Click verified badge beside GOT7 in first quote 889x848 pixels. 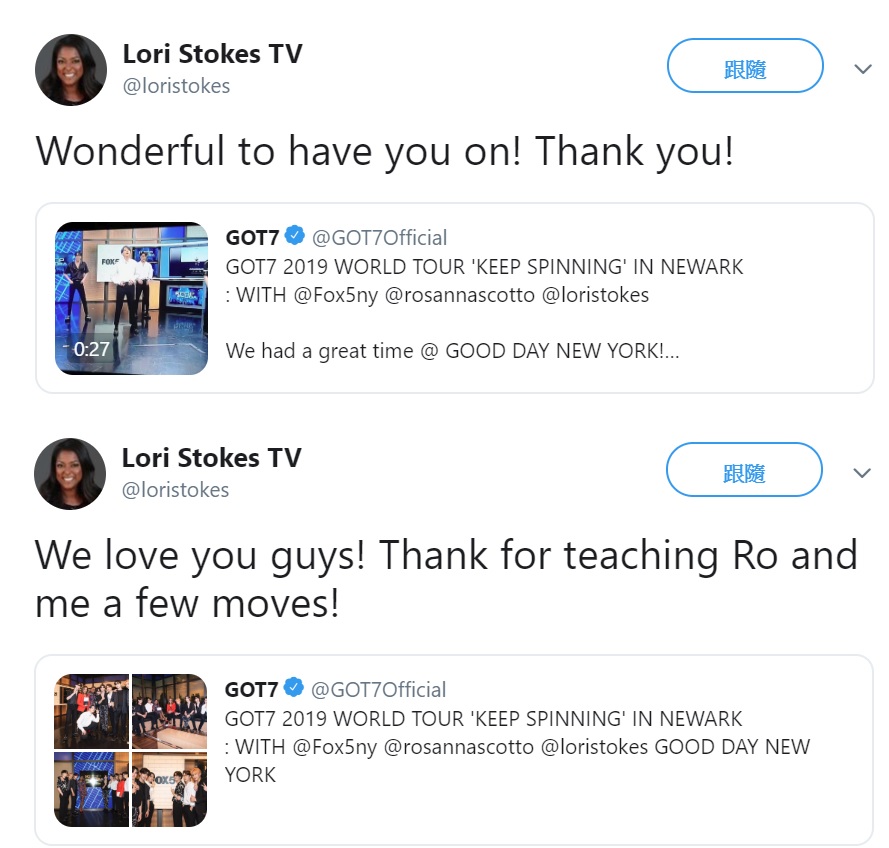[295, 235]
